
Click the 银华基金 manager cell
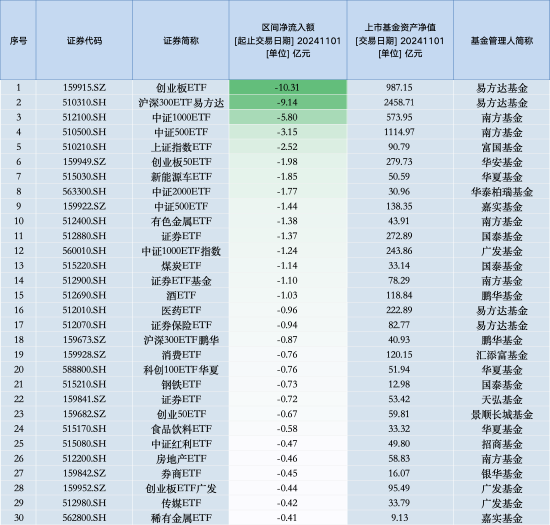pyautogui.click(x=502, y=473)
